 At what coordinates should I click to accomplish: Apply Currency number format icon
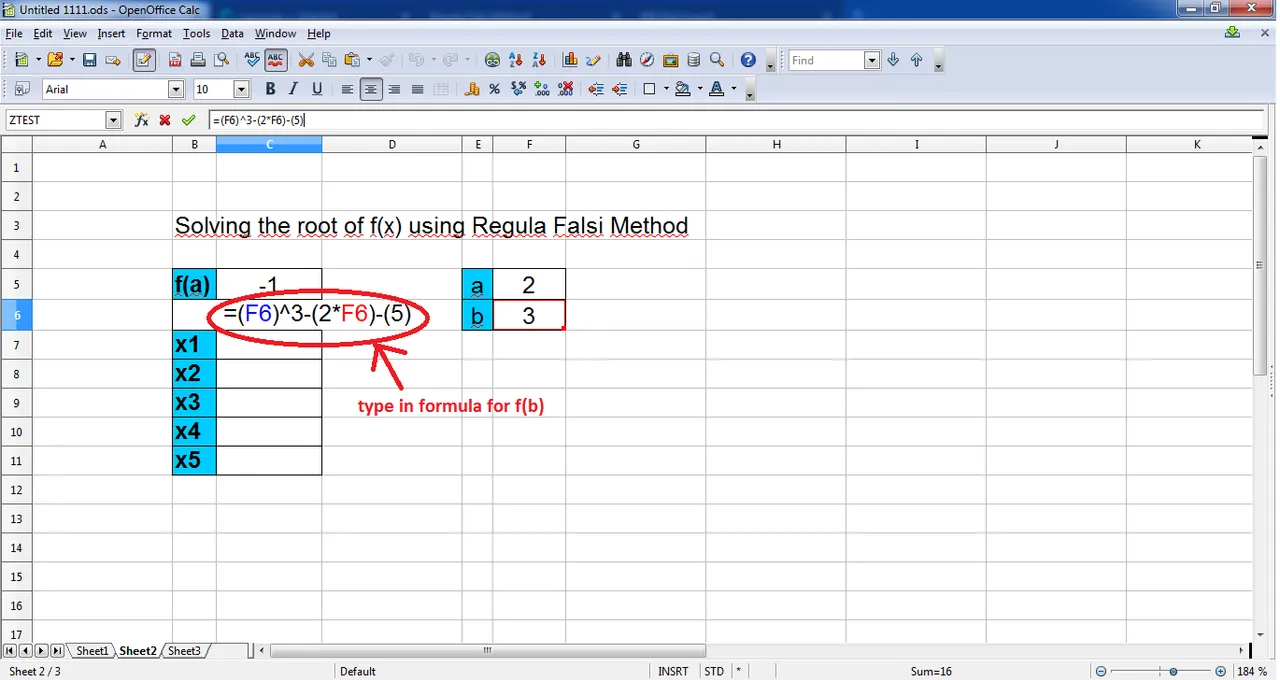pyautogui.click(x=473, y=89)
